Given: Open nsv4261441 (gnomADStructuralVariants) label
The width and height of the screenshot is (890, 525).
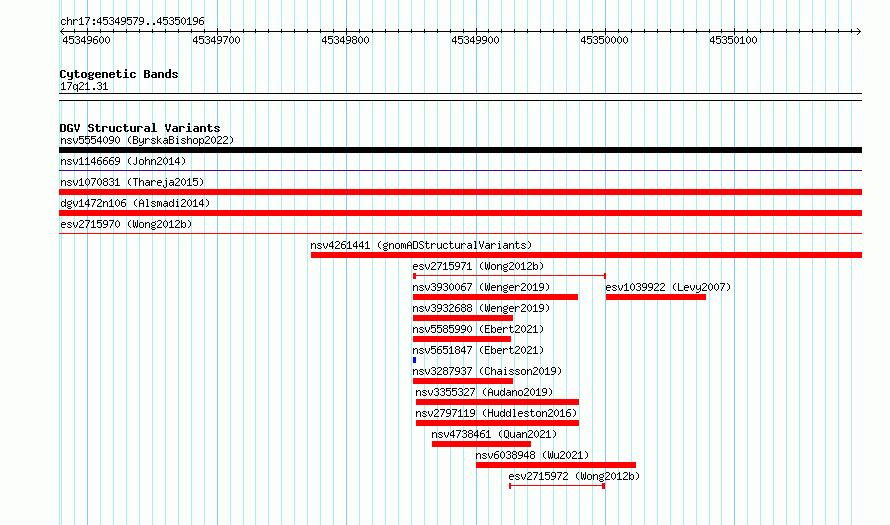Looking at the screenshot, I should click(x=421, y=245).
